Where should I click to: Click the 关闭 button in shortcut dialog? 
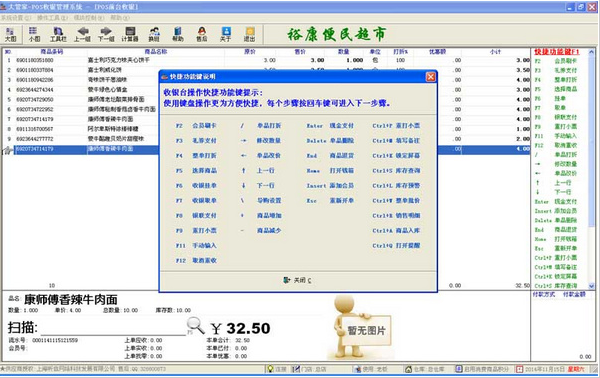pyautogui.click(x=297, y=280)
